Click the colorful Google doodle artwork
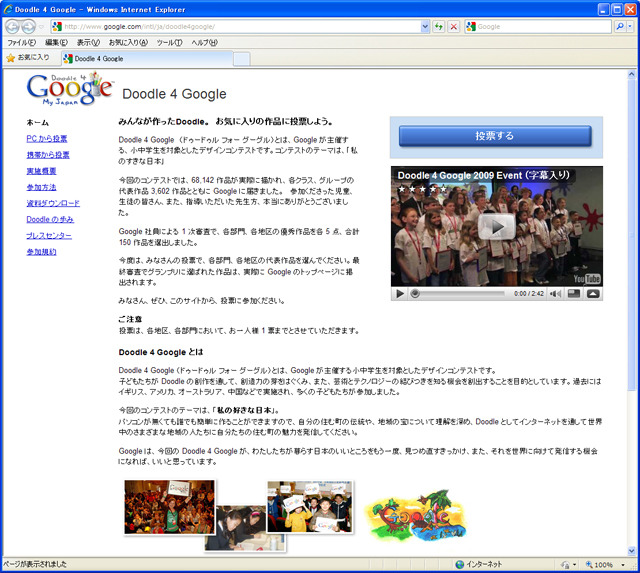This screenshot has width=640, height=573. point(415,516)
